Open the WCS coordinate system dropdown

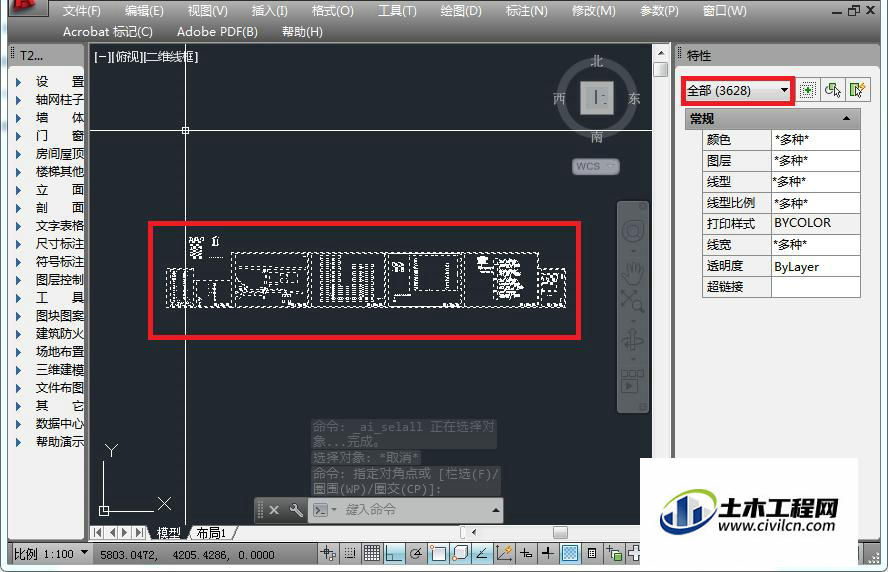tap(596, 167)
